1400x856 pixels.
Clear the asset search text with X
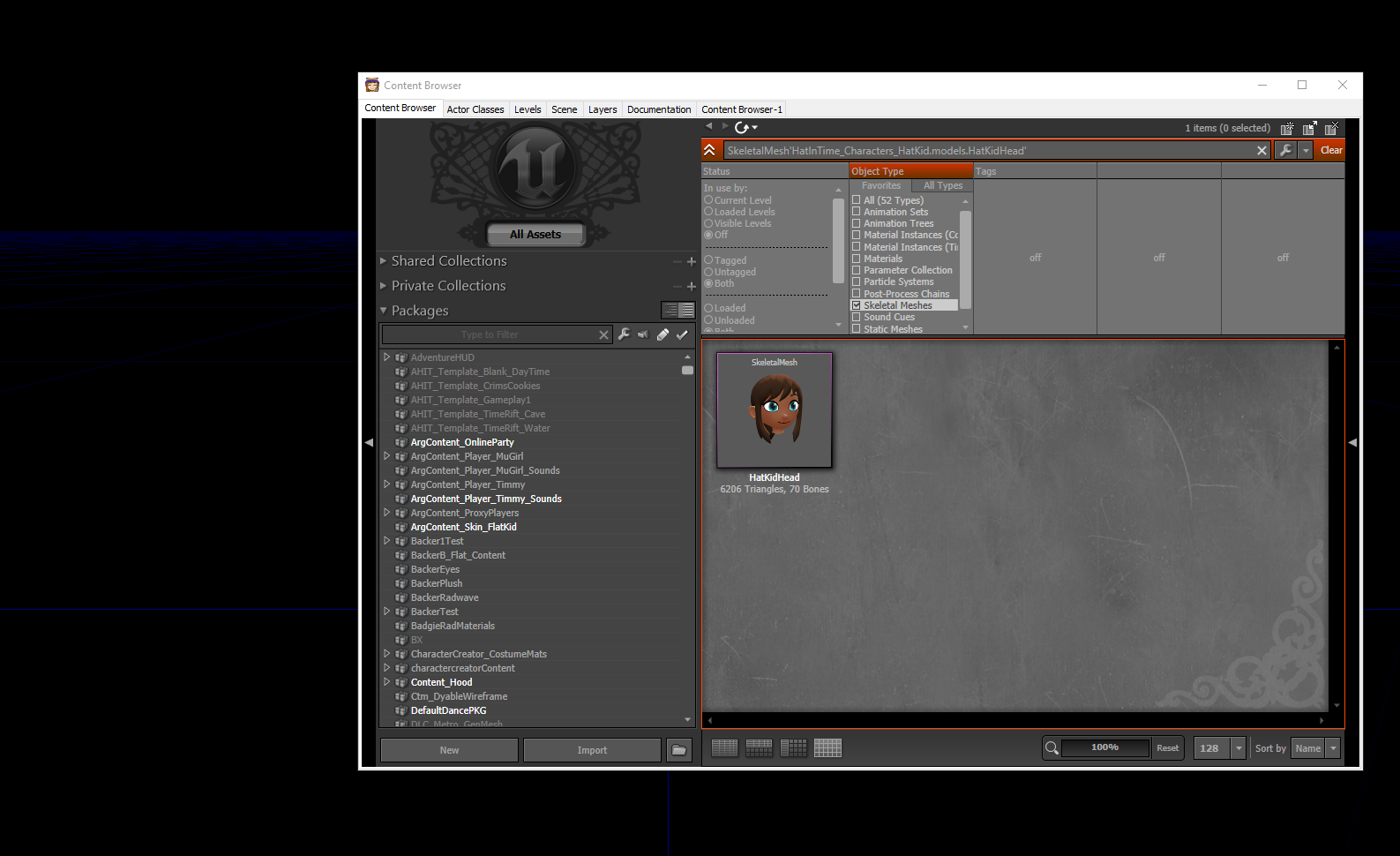1261,150
